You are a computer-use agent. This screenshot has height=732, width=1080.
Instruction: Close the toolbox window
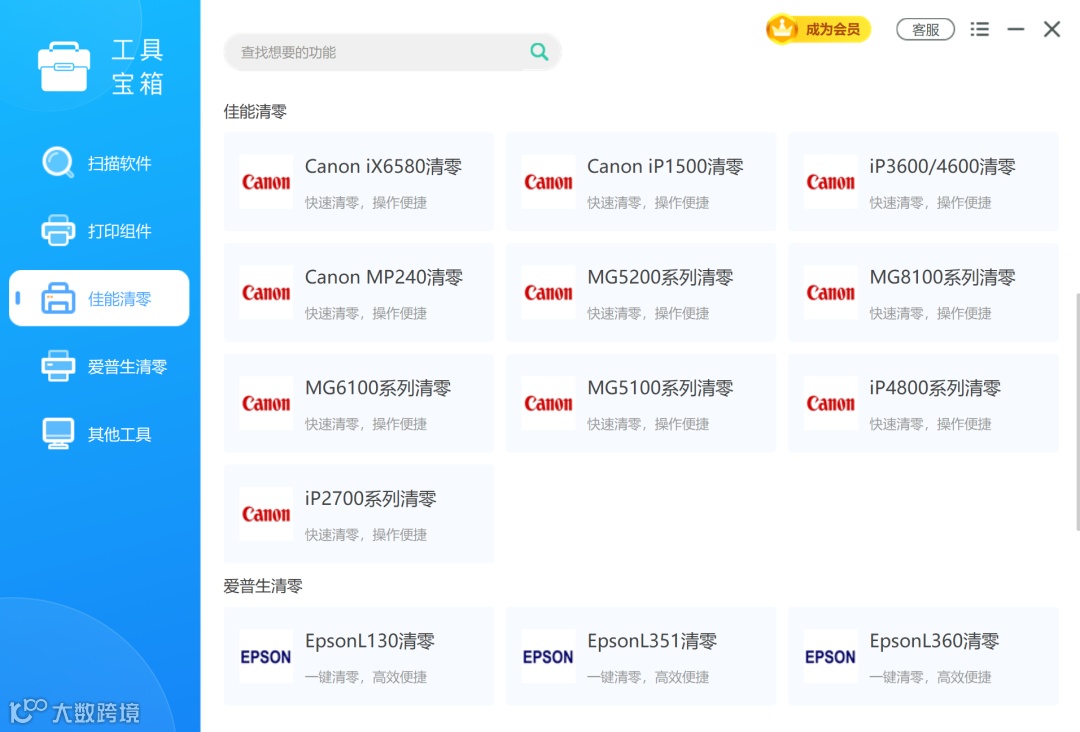(1052, 30)
